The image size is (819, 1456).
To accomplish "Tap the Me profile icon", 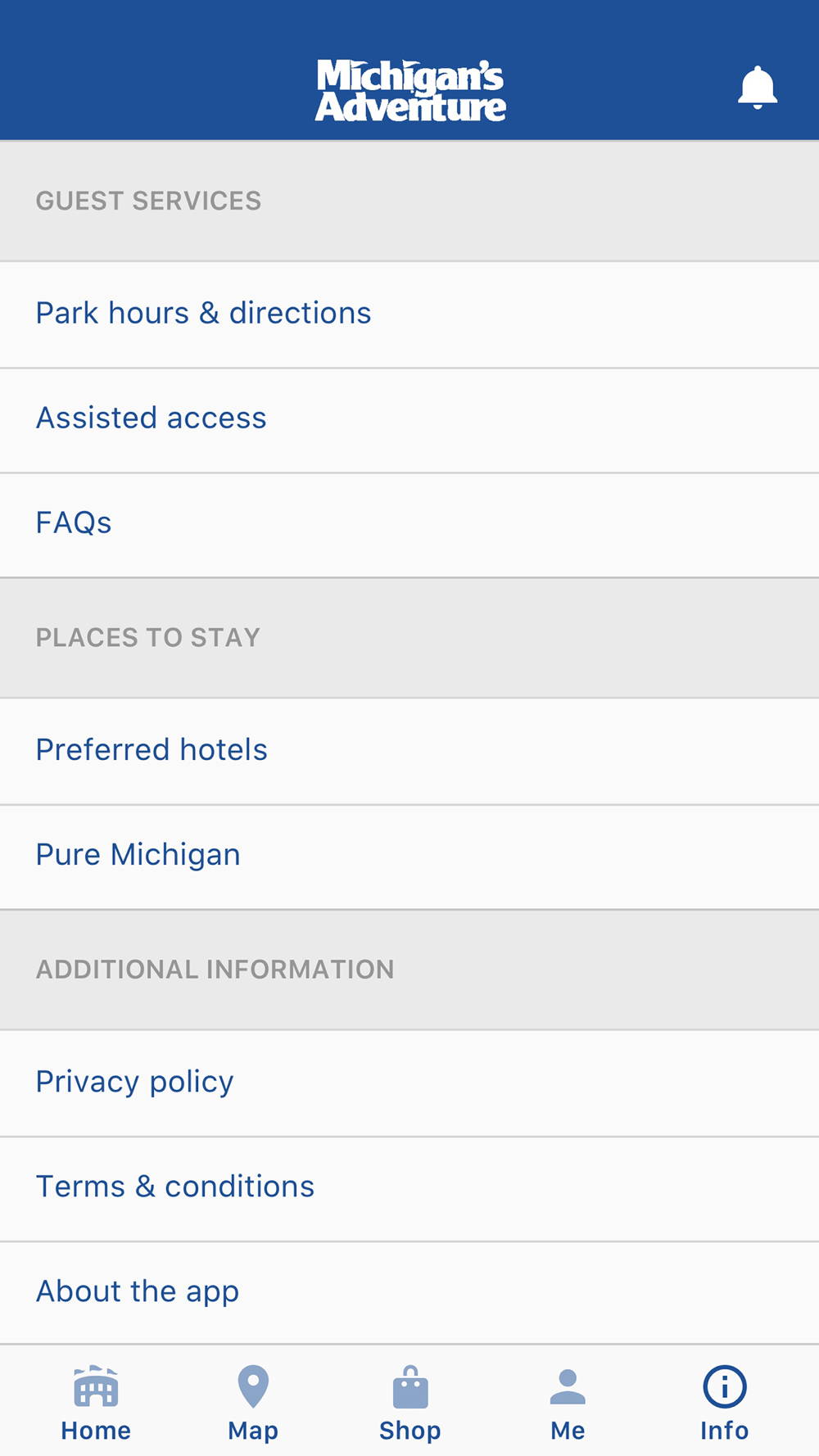I will point(568,1386).
